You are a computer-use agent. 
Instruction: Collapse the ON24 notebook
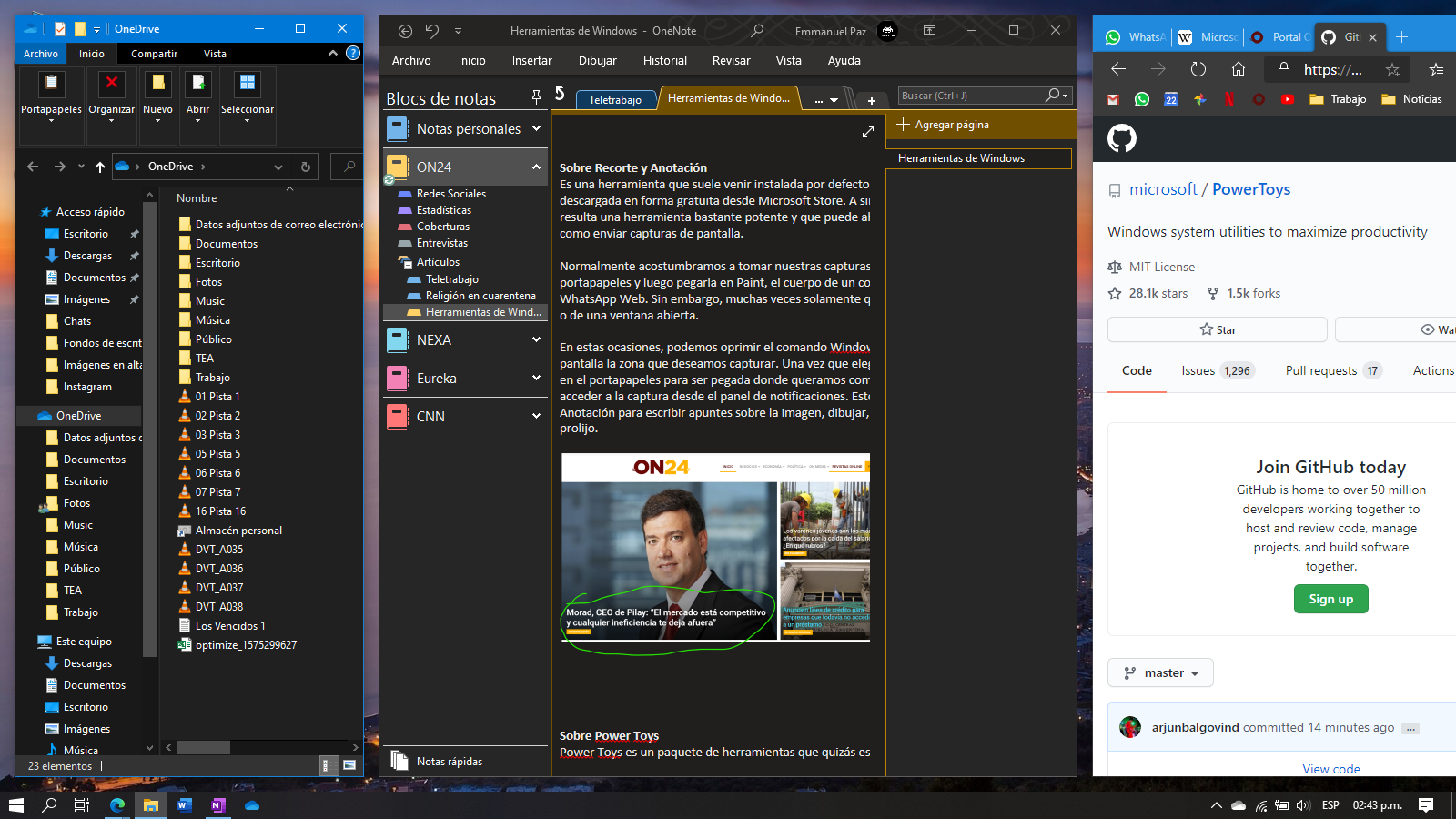tap(536, 167)
